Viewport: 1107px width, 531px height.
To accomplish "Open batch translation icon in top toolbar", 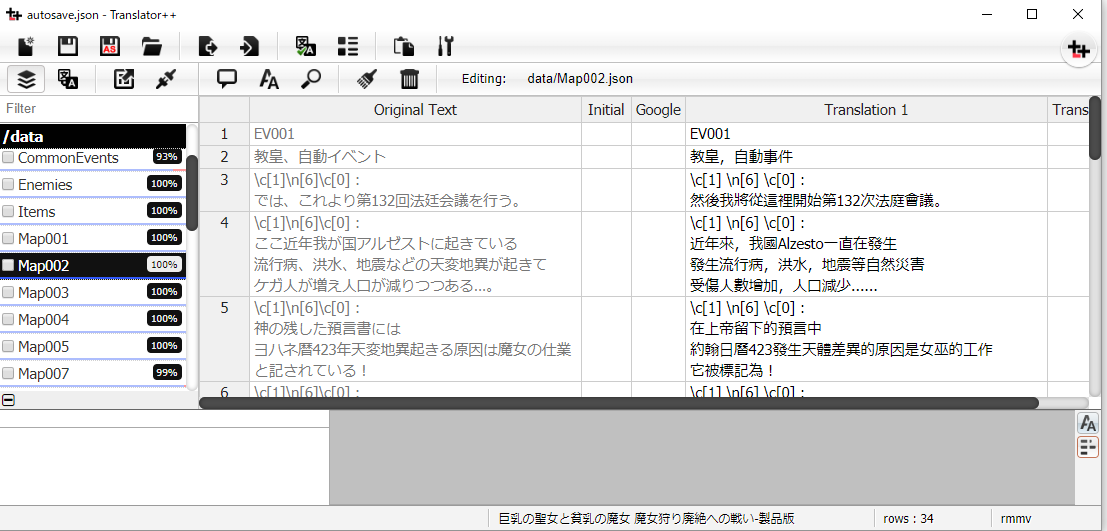I will [306, 47].
